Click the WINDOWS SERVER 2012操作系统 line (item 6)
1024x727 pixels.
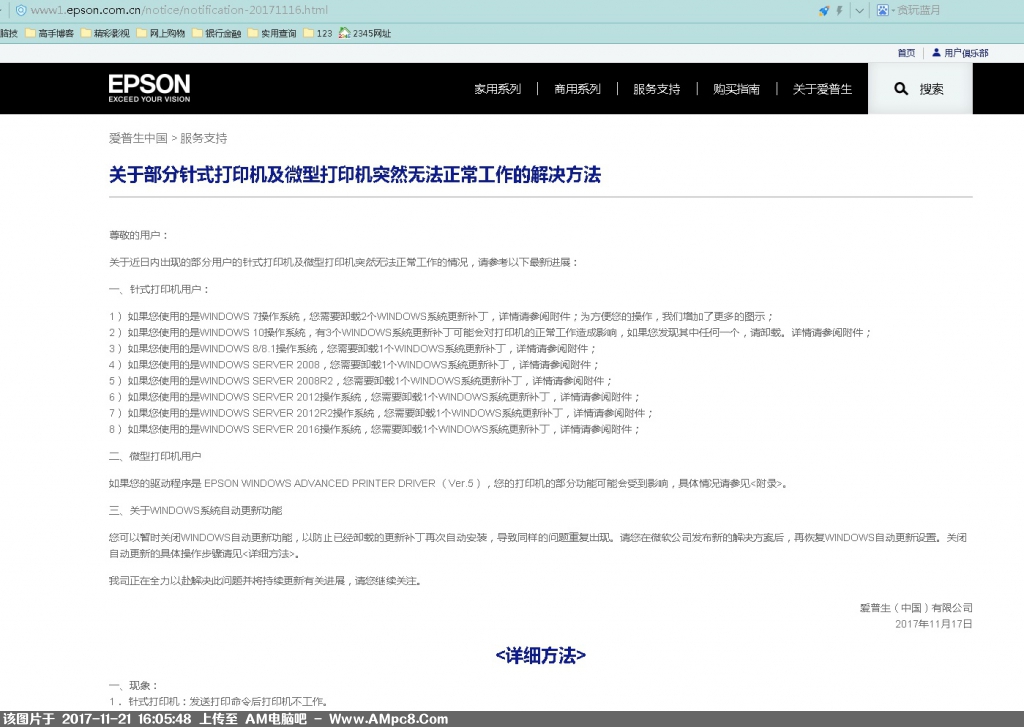pos(375,397)
